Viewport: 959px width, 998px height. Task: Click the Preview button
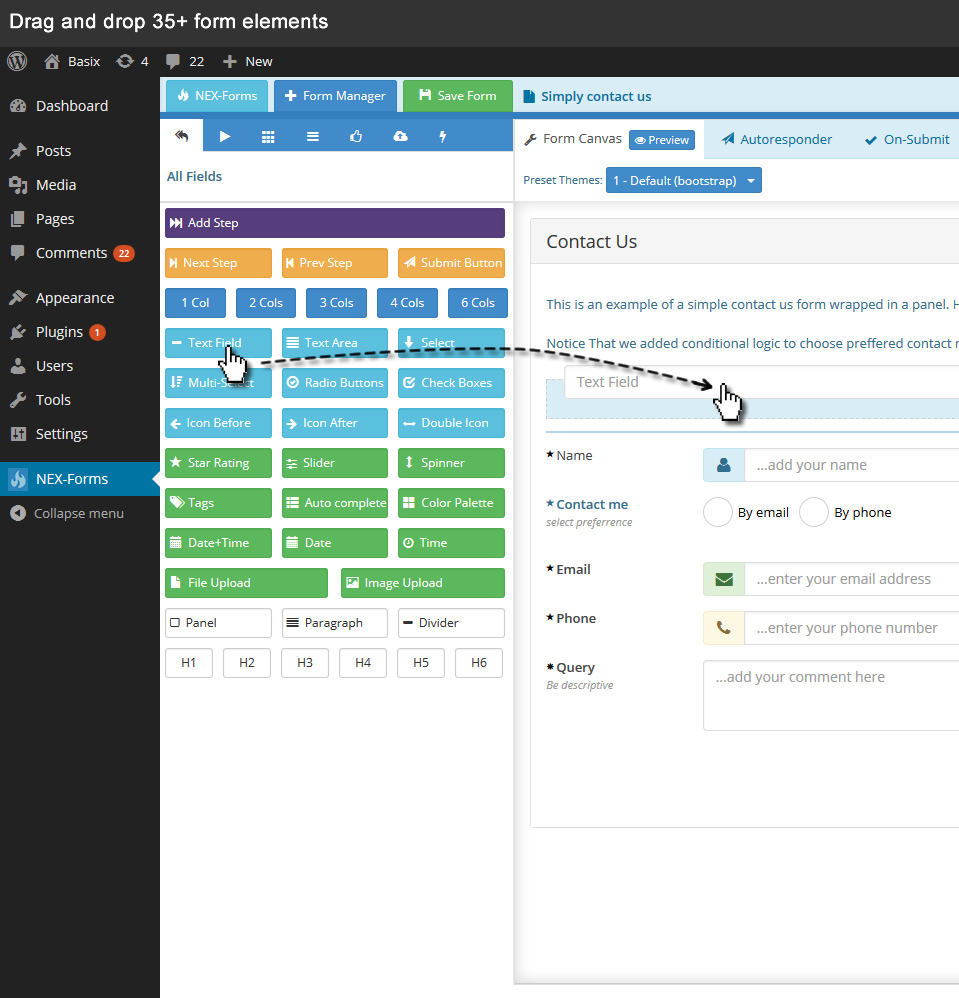(662, 140)
